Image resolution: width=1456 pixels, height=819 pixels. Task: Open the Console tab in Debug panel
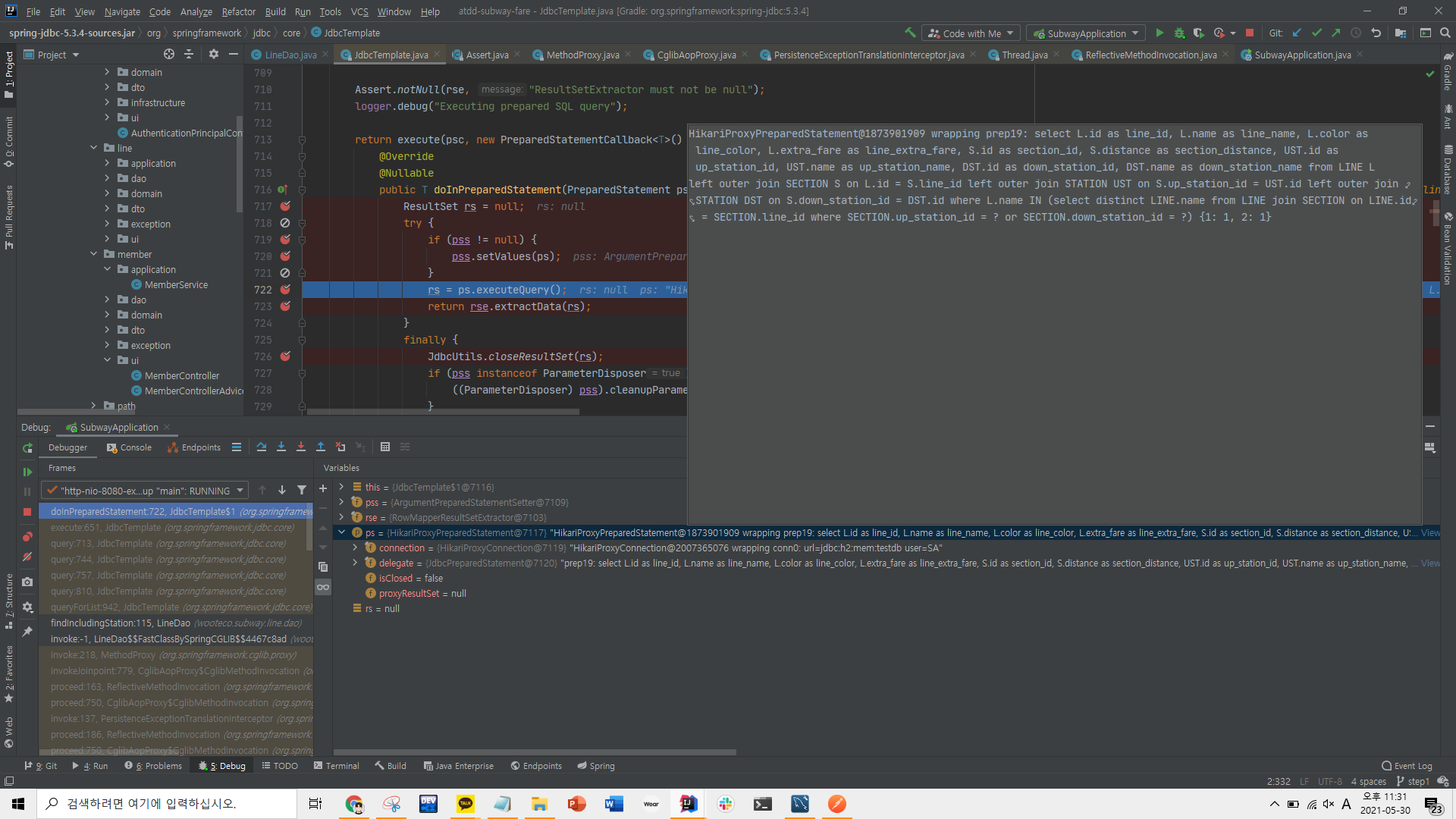point(130,447)
